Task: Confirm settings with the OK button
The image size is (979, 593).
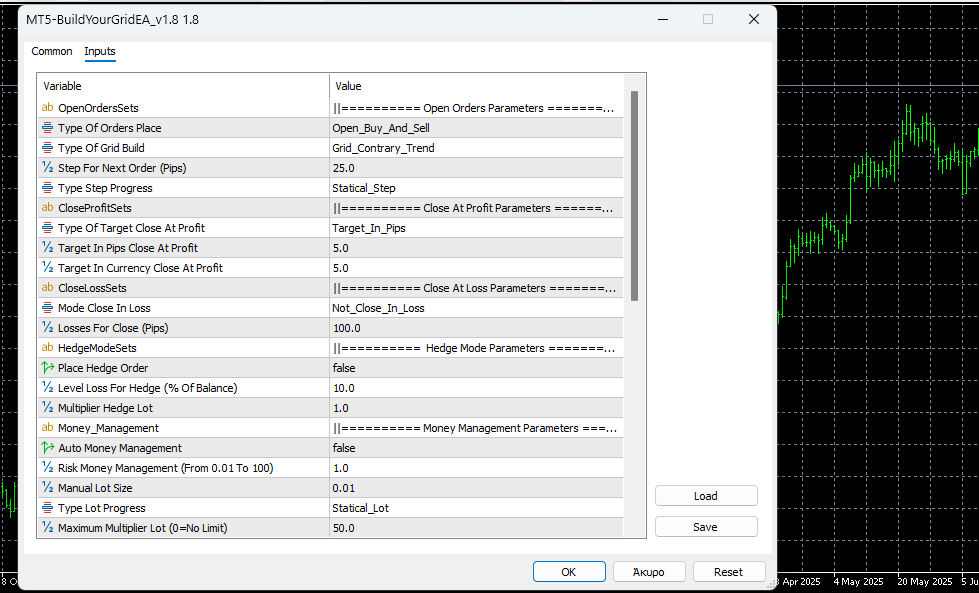Action: 569,572
